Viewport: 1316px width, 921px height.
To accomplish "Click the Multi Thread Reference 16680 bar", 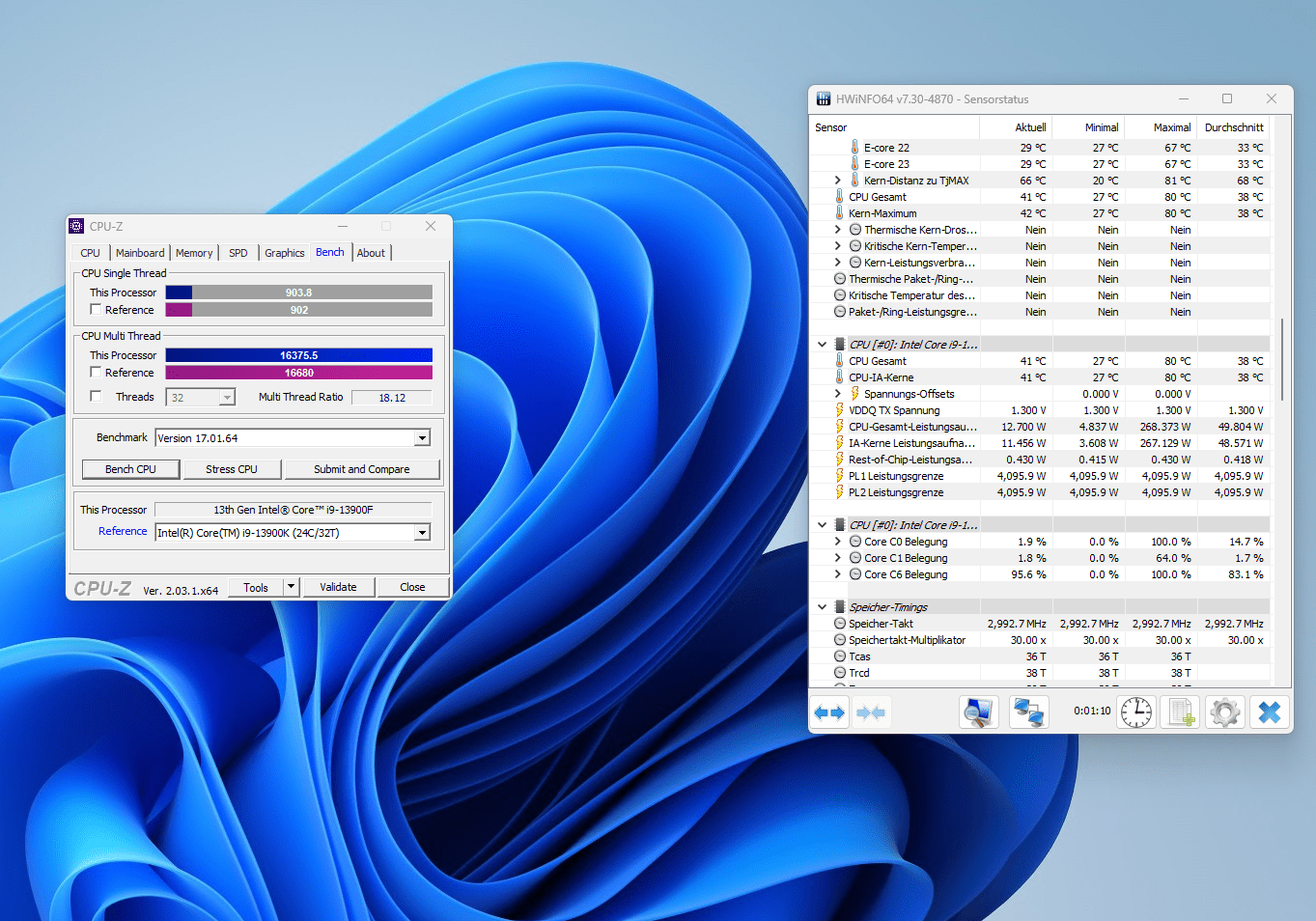I will pos(298,373).
